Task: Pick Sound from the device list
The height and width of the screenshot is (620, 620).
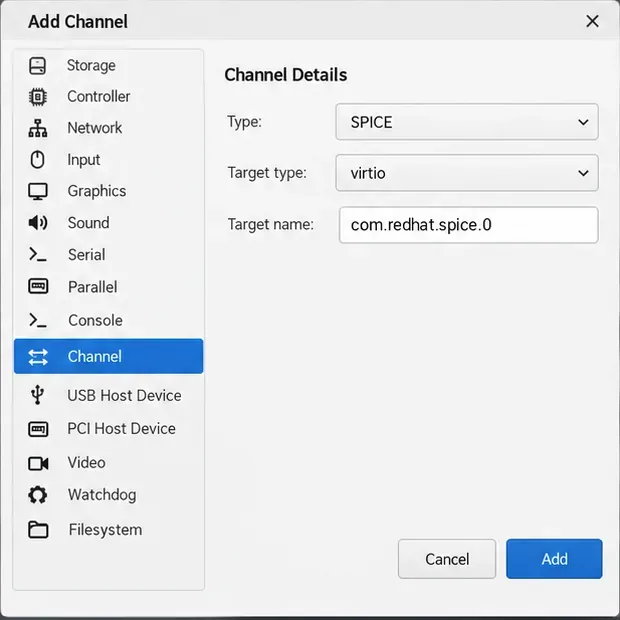Action: point(108,223)
